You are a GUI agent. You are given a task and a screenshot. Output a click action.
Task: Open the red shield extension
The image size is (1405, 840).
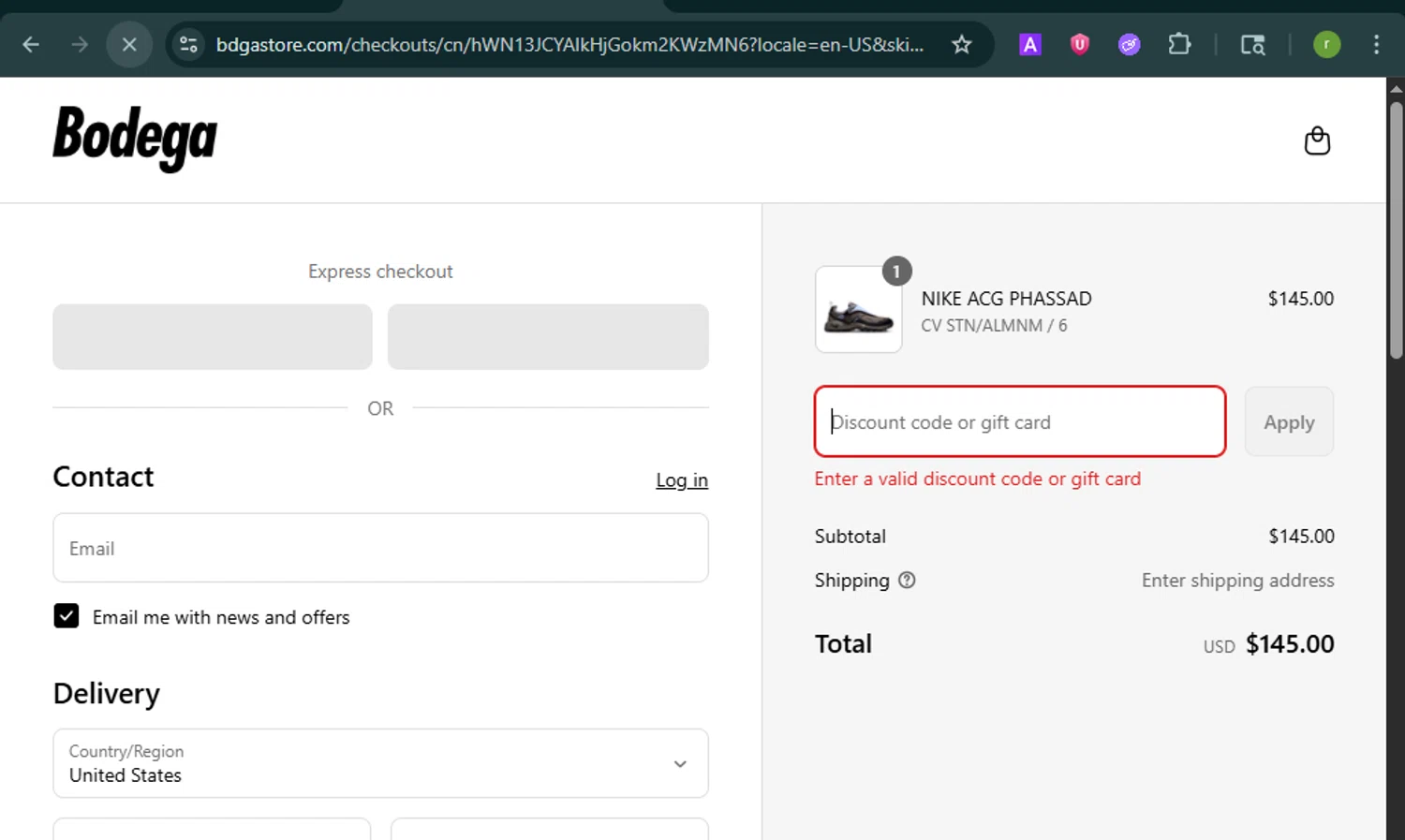click(x=1079, y=44)
